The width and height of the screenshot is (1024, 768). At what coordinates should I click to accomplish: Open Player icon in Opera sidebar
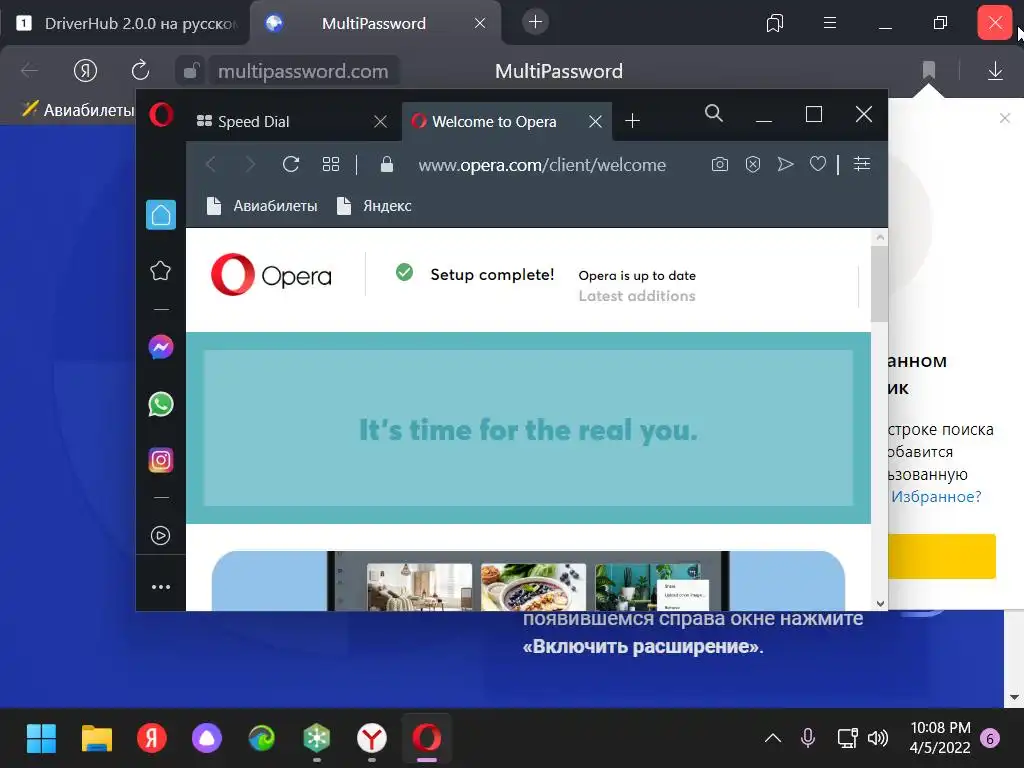point(161,536)
